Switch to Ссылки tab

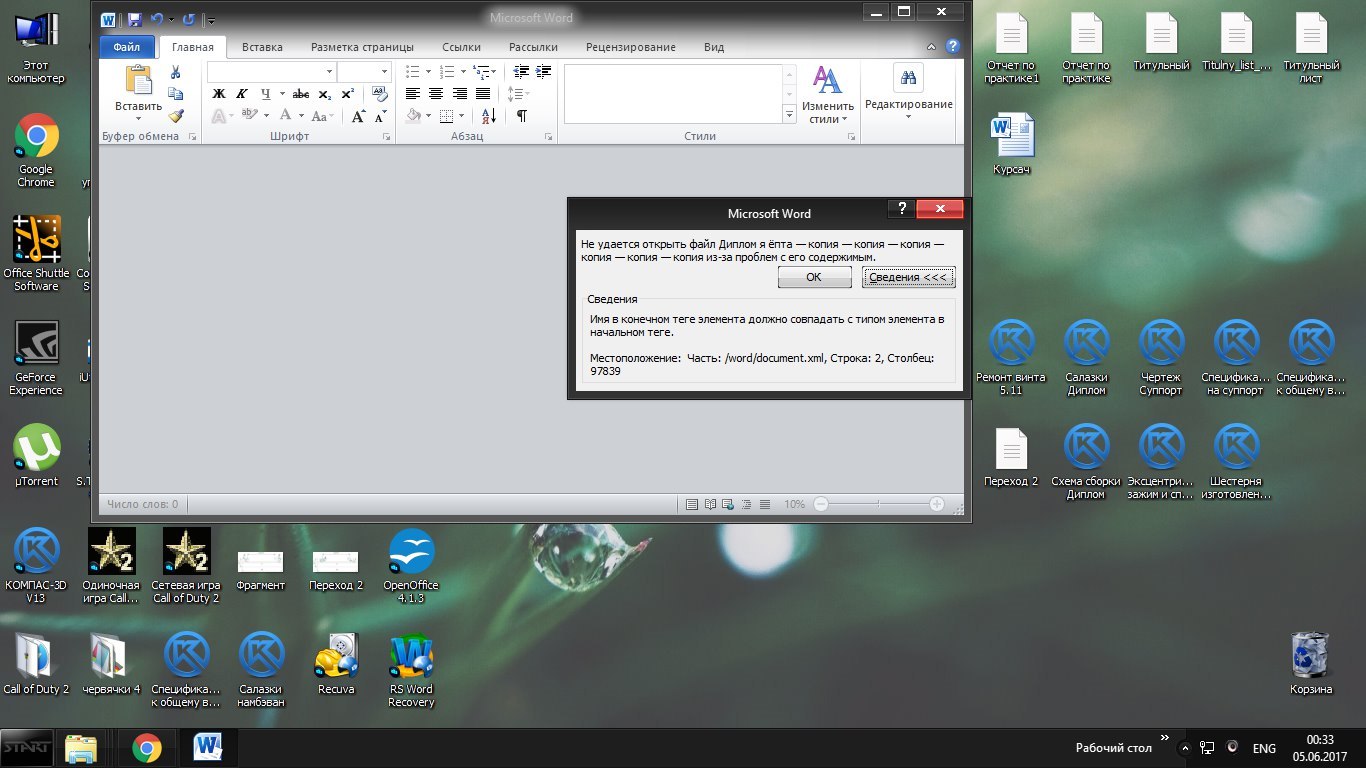pos(461,47)
